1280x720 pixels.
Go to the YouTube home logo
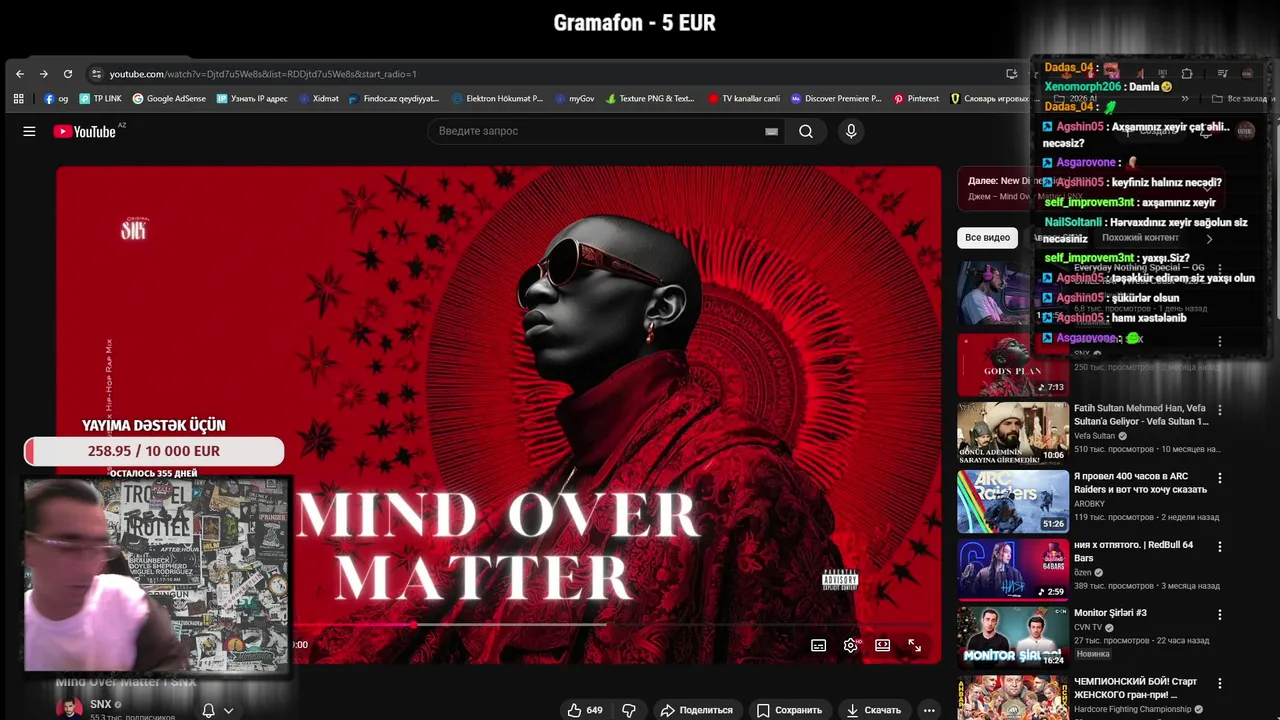click(x=85, y=131)
